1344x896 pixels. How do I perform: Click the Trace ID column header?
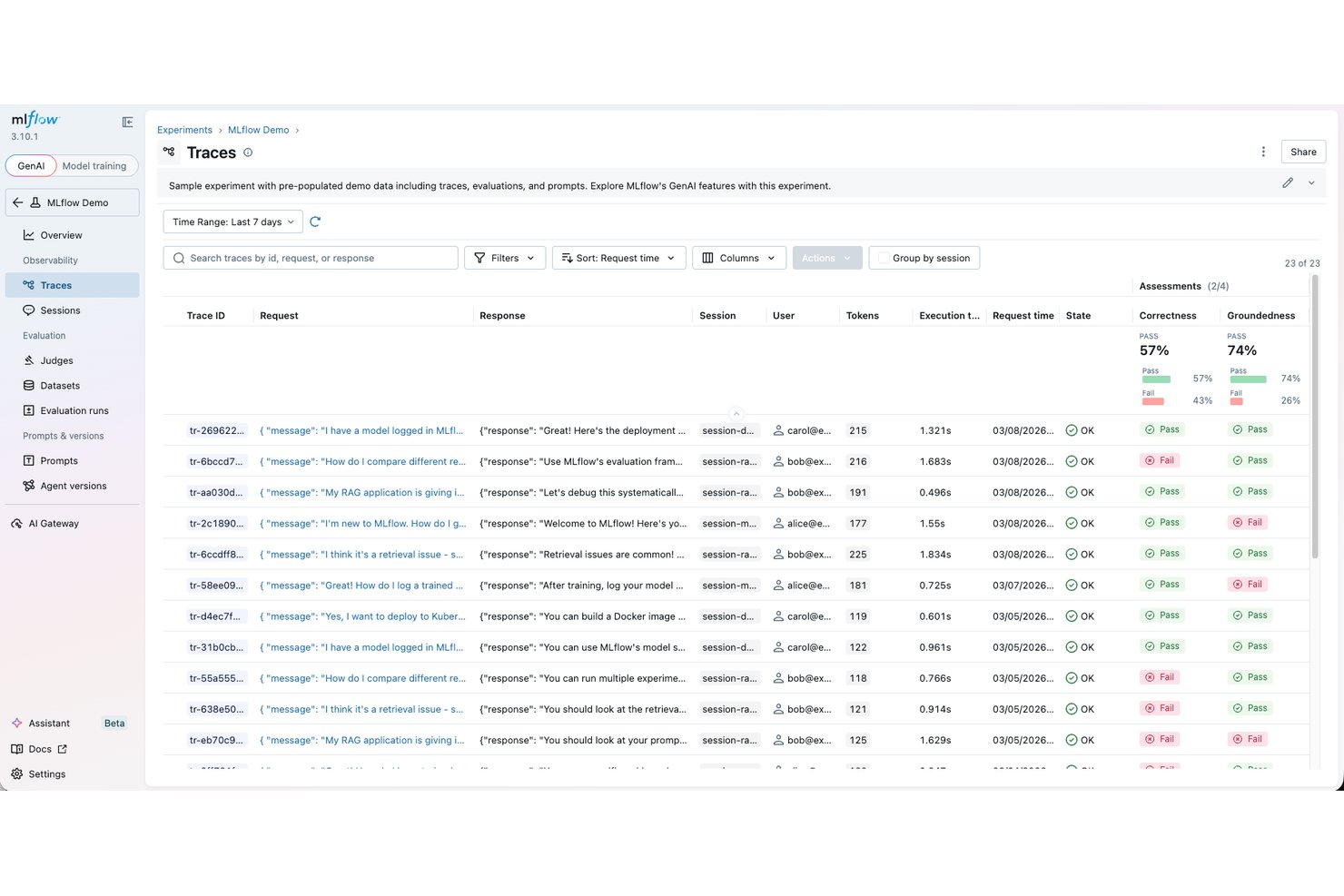pyautogui.click(x=206, y=316)
